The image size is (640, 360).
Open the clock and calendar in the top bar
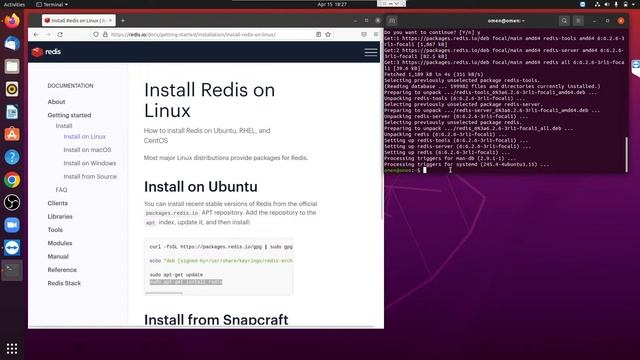(332, 4)
